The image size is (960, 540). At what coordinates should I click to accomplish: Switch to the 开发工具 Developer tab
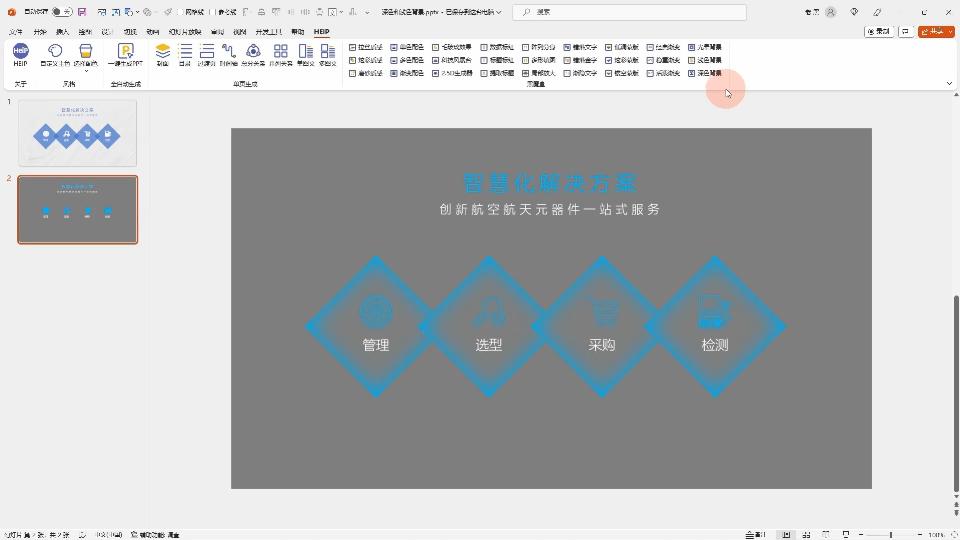pos(269,32)
